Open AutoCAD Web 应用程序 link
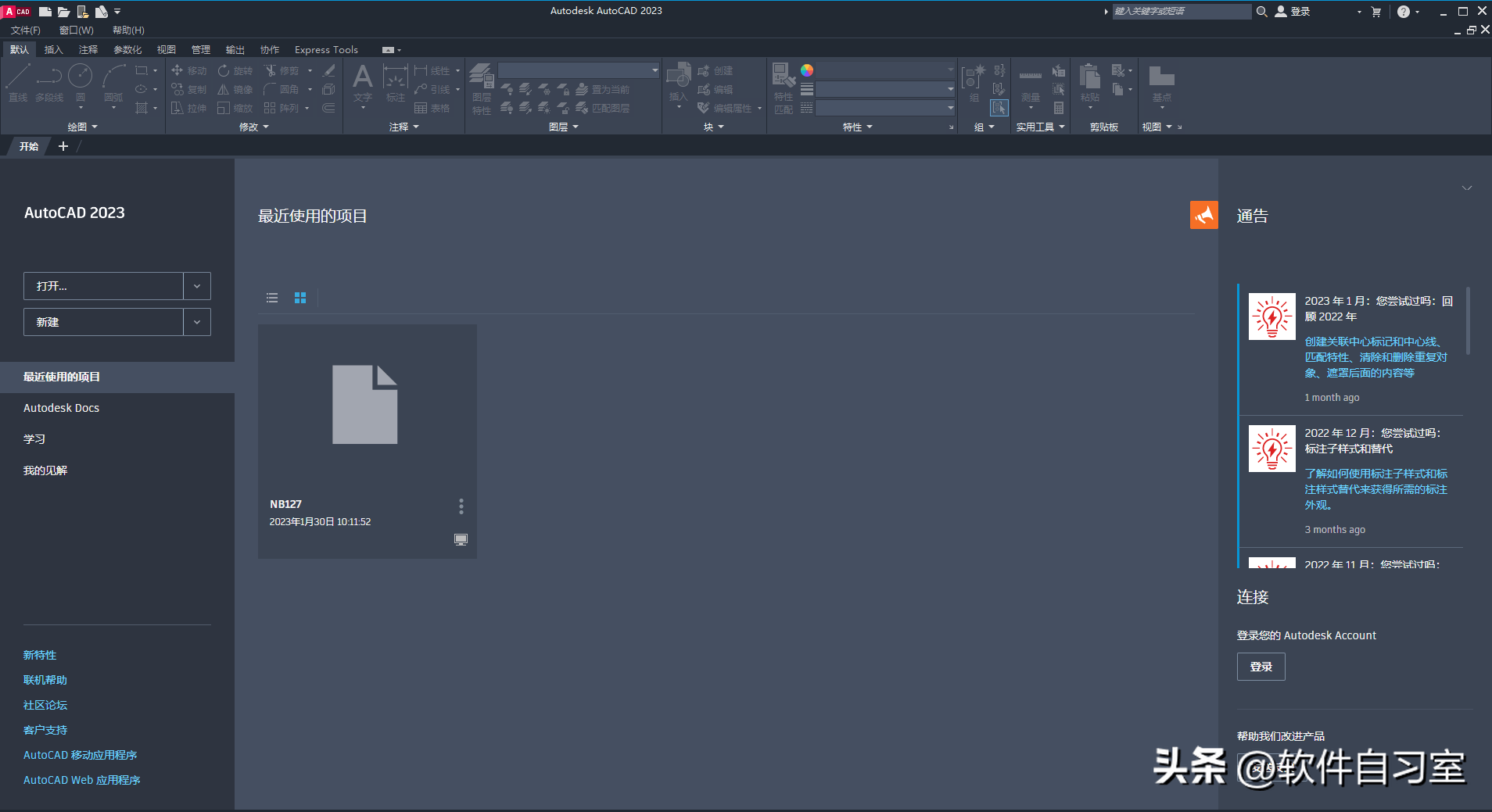1492x812 pixels. tap(82, 780)
